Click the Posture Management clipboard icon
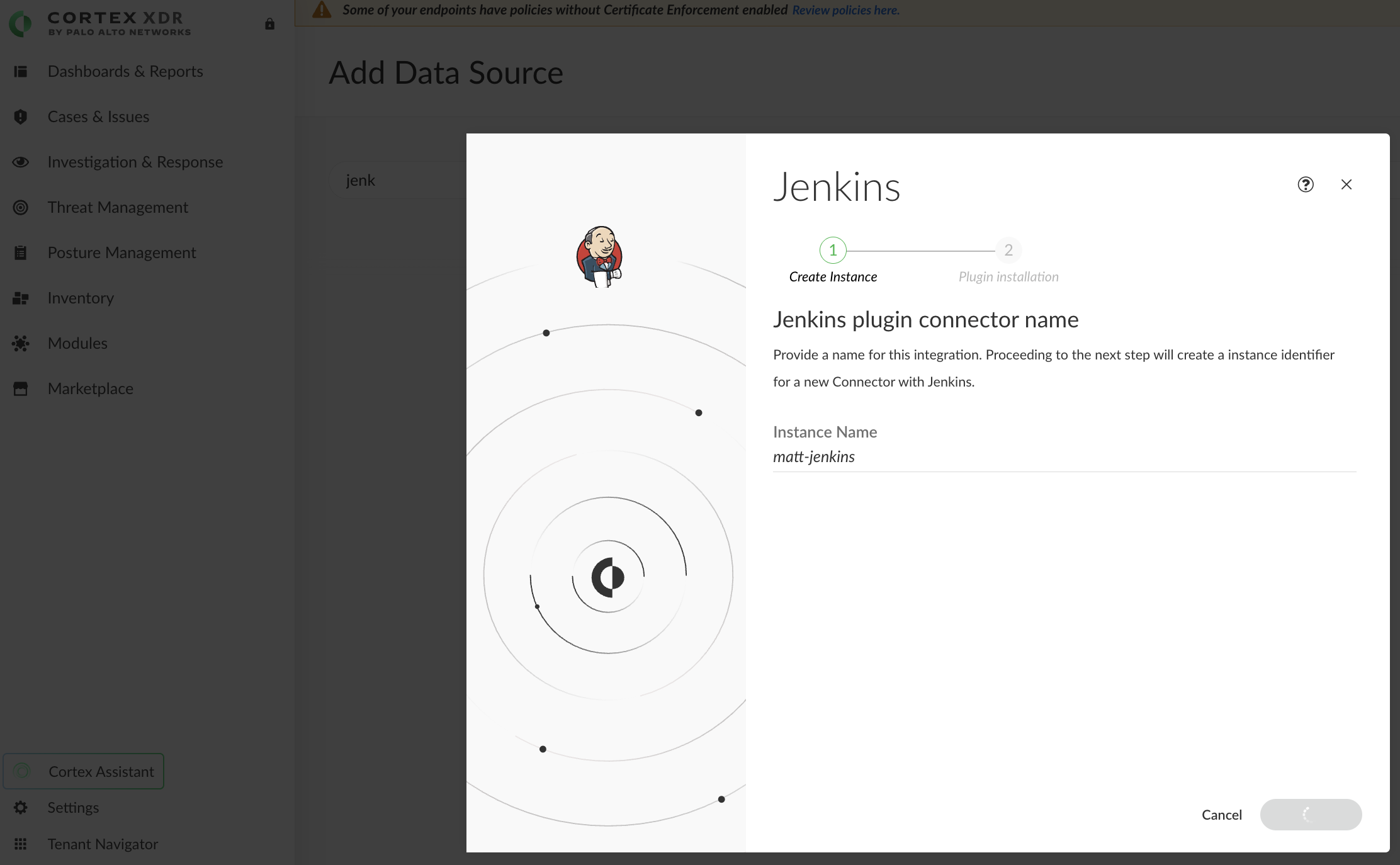Image resolution: width=1400 pixels, height=865 pixels. pos(21,253)
